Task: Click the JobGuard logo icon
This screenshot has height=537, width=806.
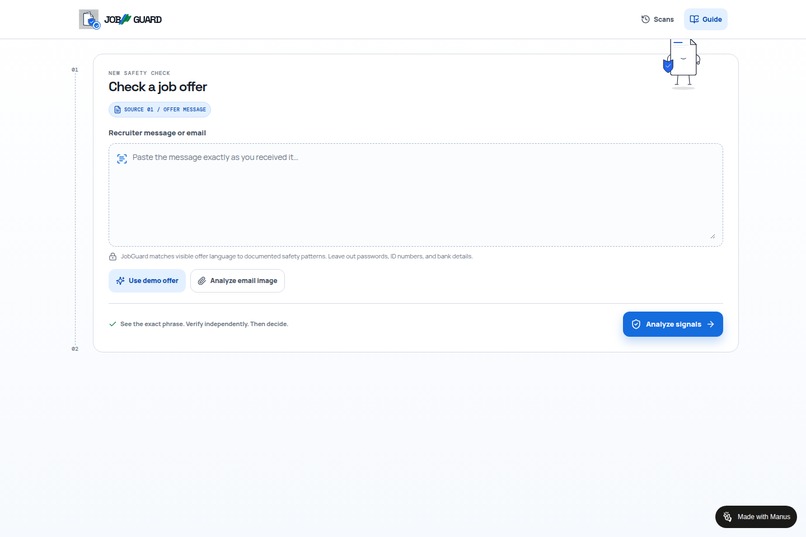Action: [89, 20]
